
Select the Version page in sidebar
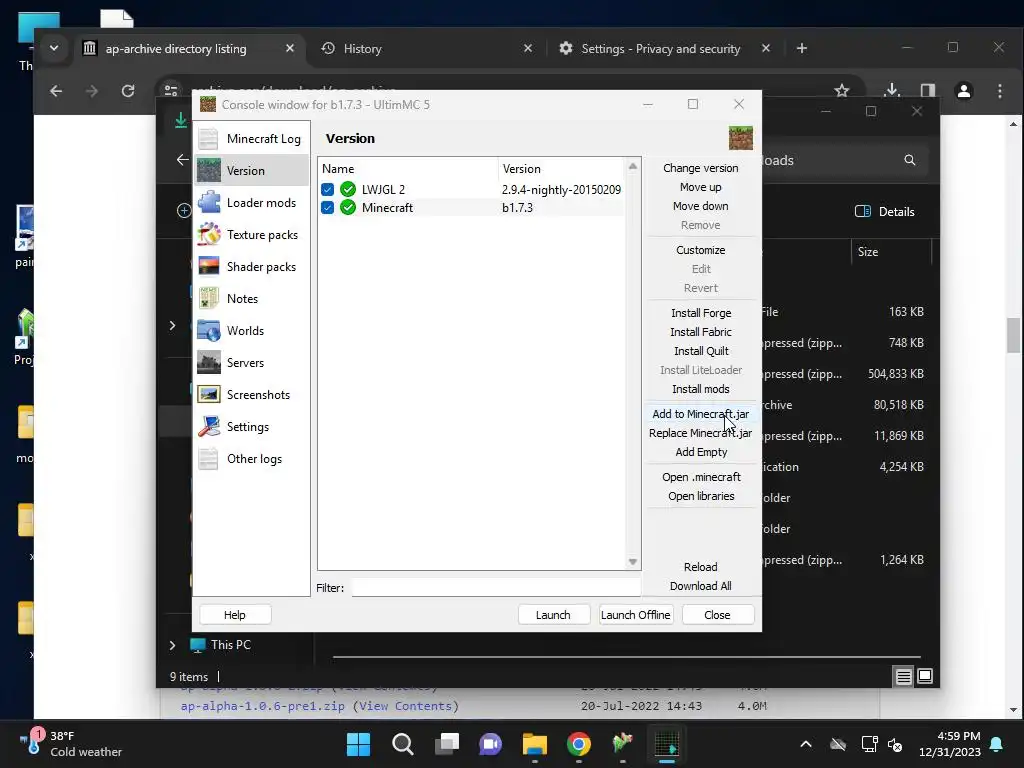[251, 170]
